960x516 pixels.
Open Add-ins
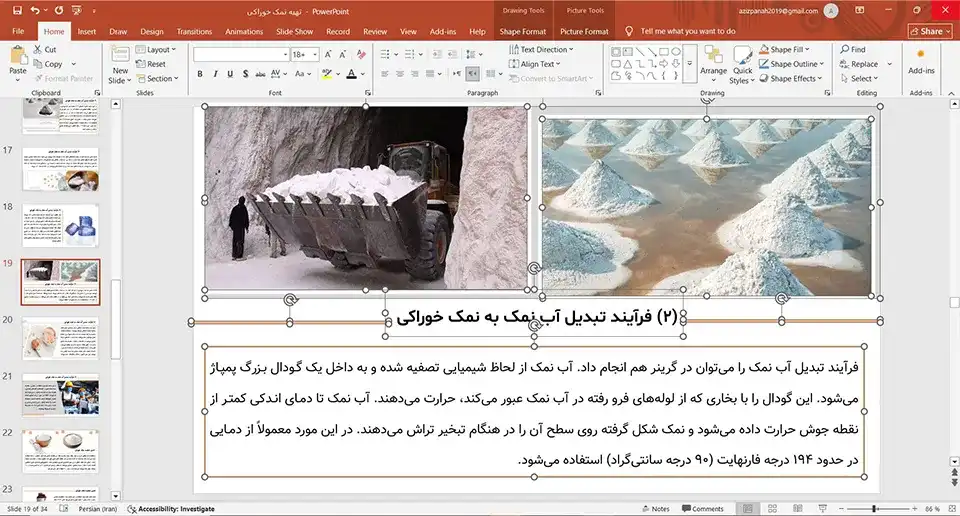pos(921,62)
